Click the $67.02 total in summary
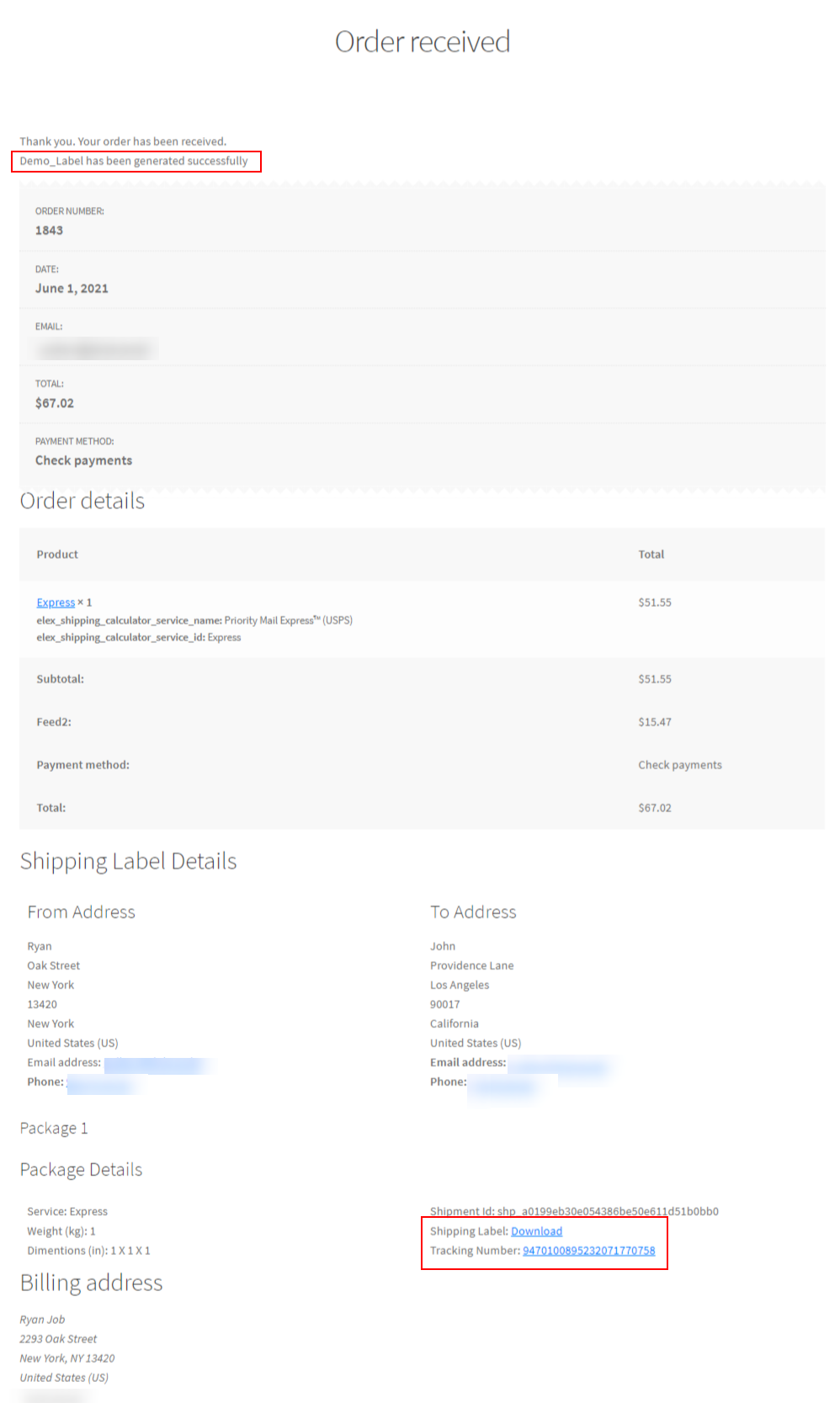This screenshot has height=1403, width=840. (55, 403)
